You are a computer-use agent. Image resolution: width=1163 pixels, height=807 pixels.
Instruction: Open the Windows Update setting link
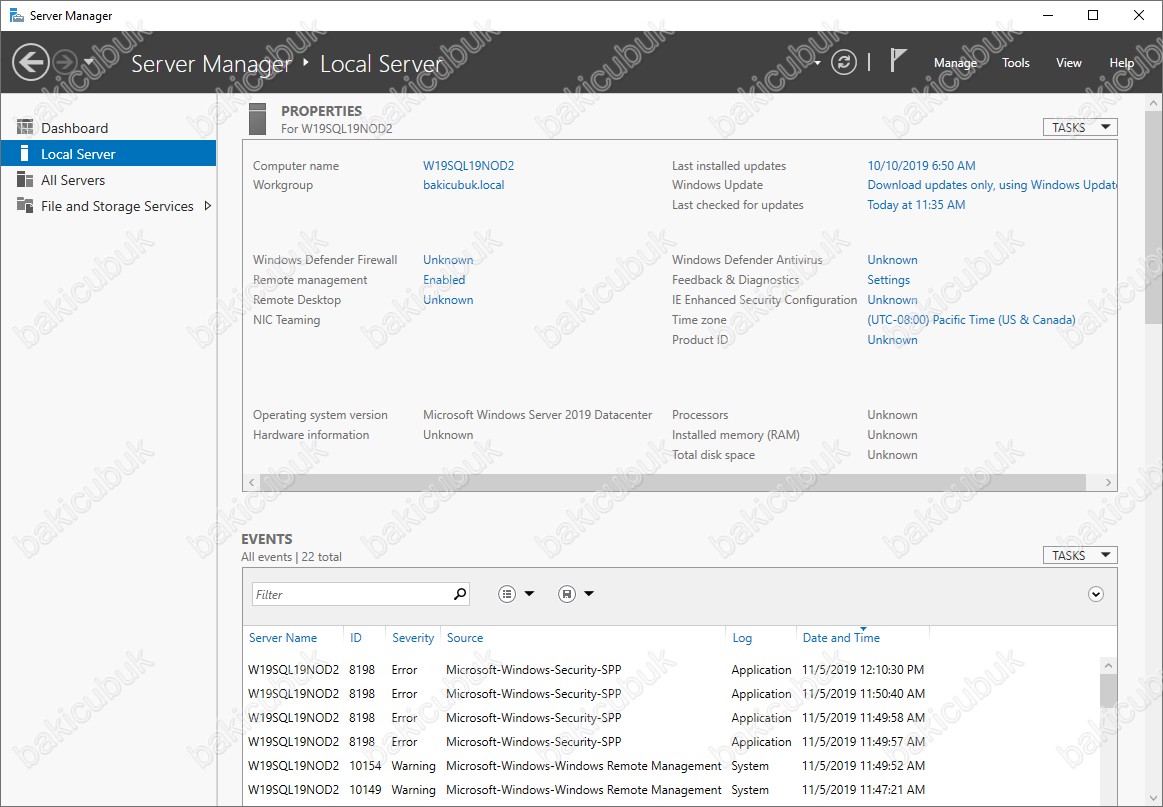[x=992, y=185]
